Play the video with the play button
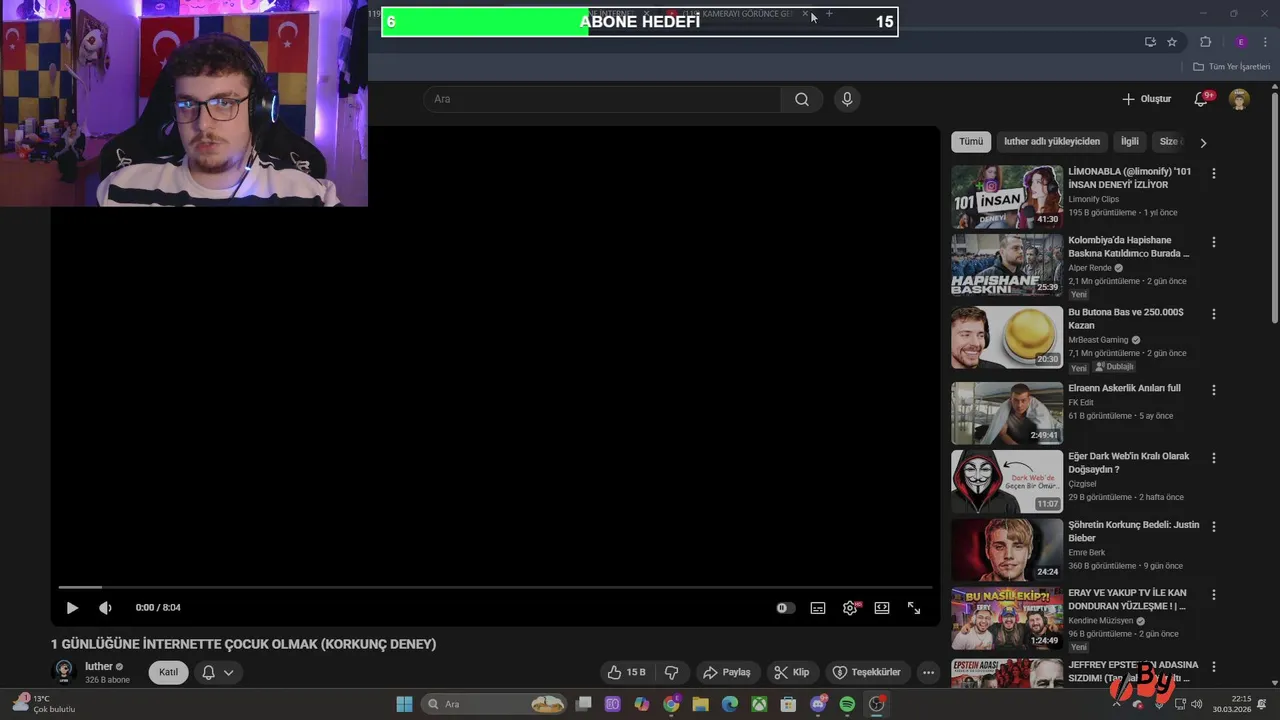1280x720 pixels. [x=72, y=608]
